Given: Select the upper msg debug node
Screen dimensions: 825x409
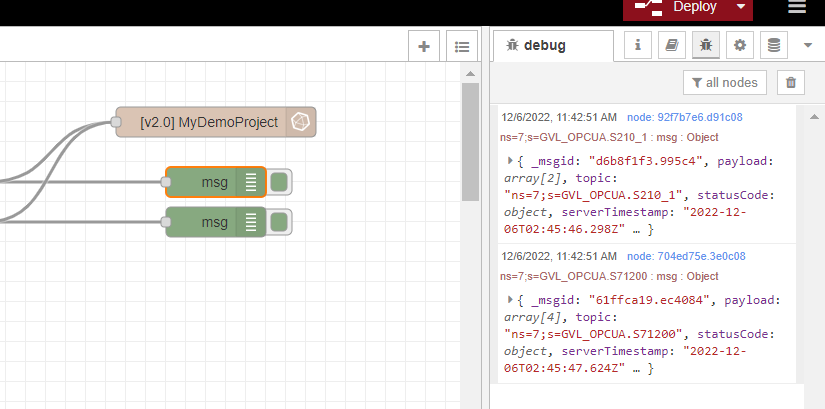Looking at the screenshot, I should 216,182.
